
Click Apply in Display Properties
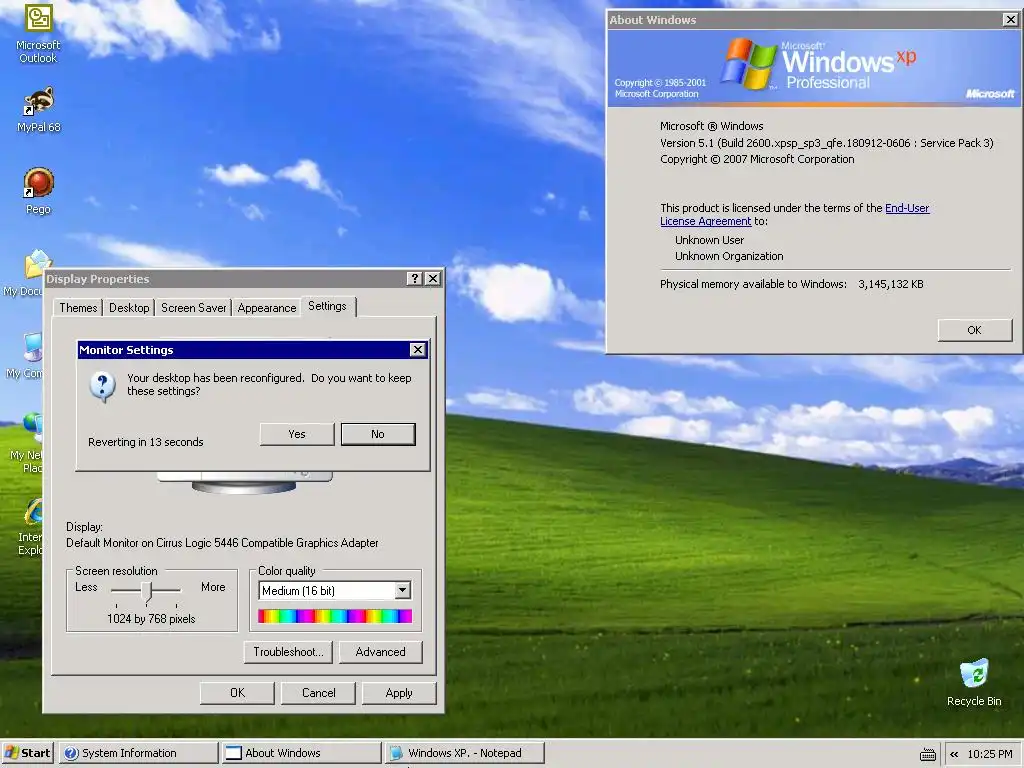[x=399, y=693]
